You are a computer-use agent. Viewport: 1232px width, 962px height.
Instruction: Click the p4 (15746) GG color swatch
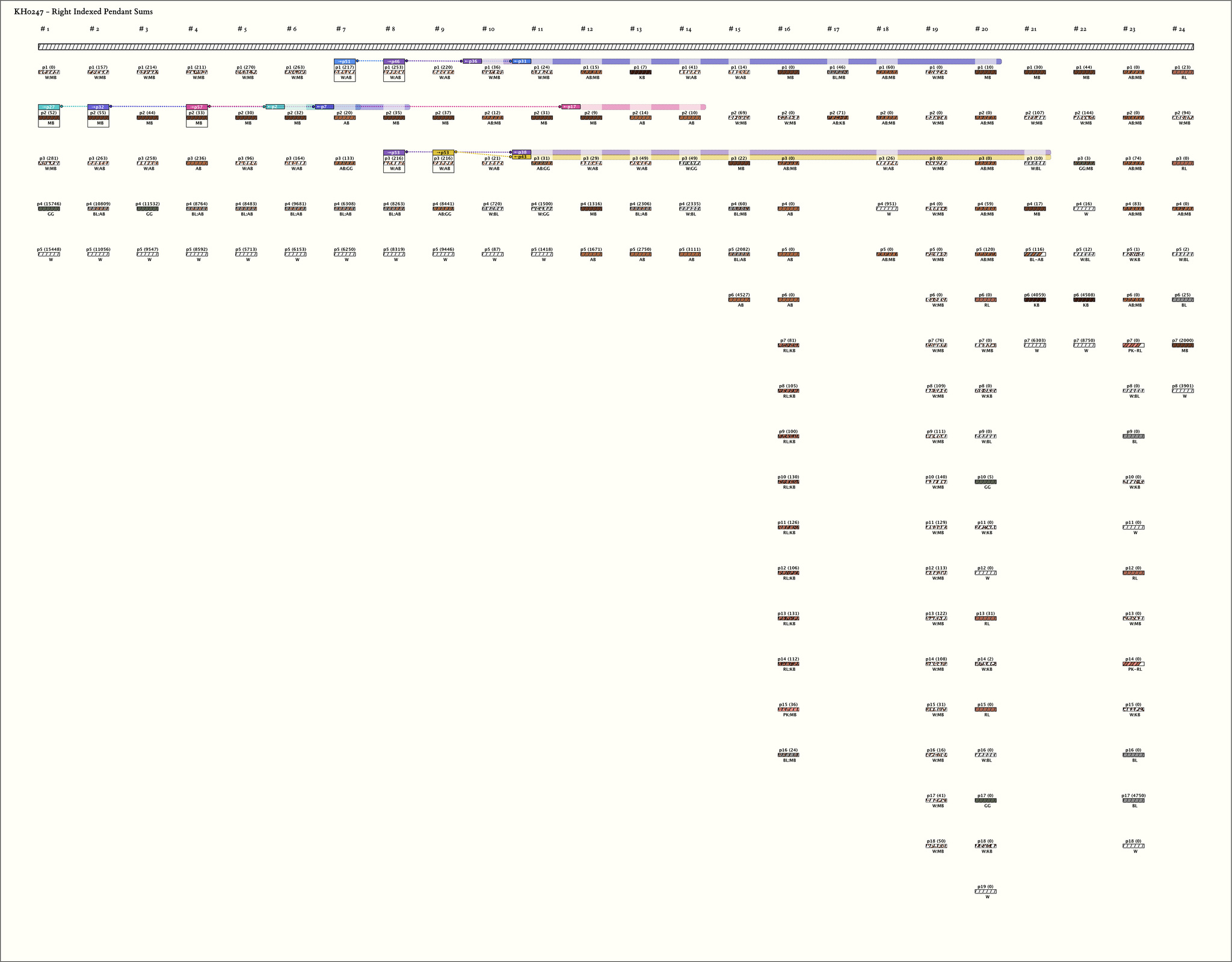49,209
